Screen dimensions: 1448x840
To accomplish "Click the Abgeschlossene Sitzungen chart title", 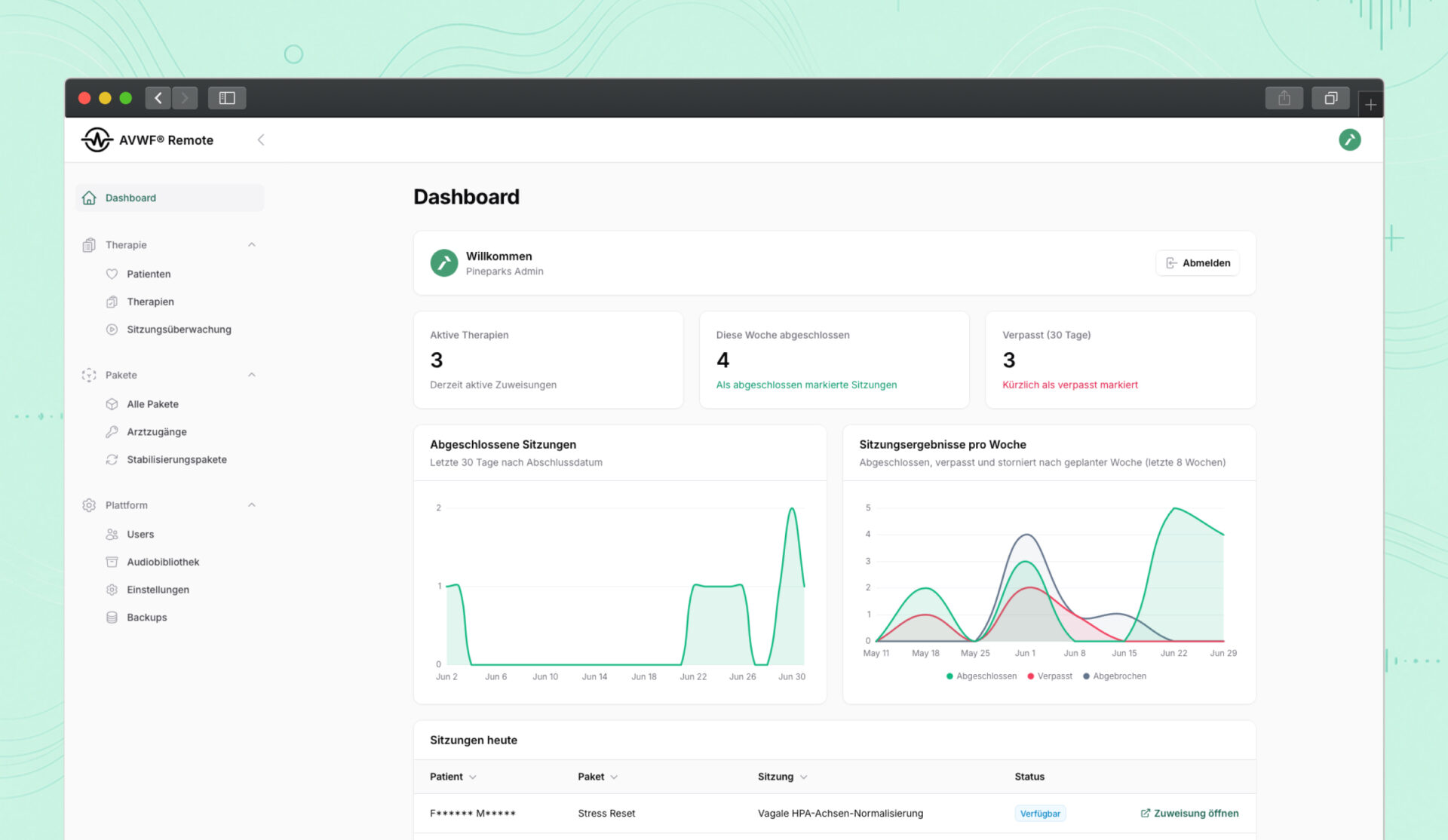I will (x=503, y=445).
